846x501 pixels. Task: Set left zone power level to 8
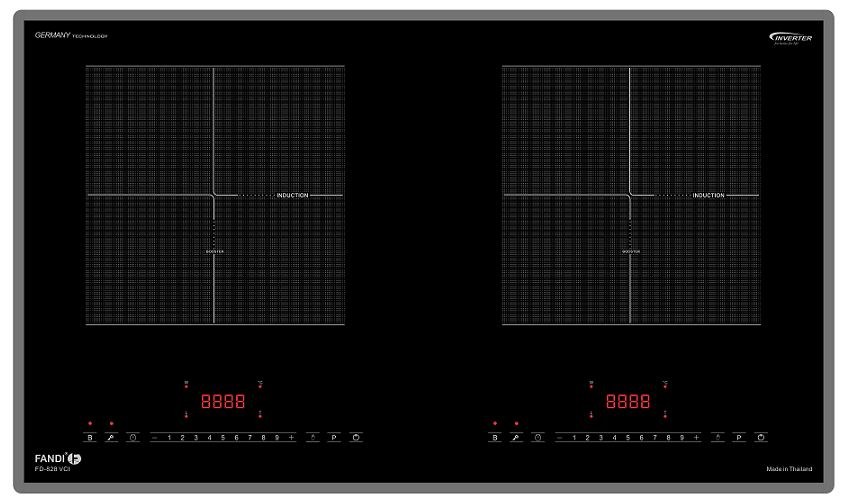tap(263, 438)
